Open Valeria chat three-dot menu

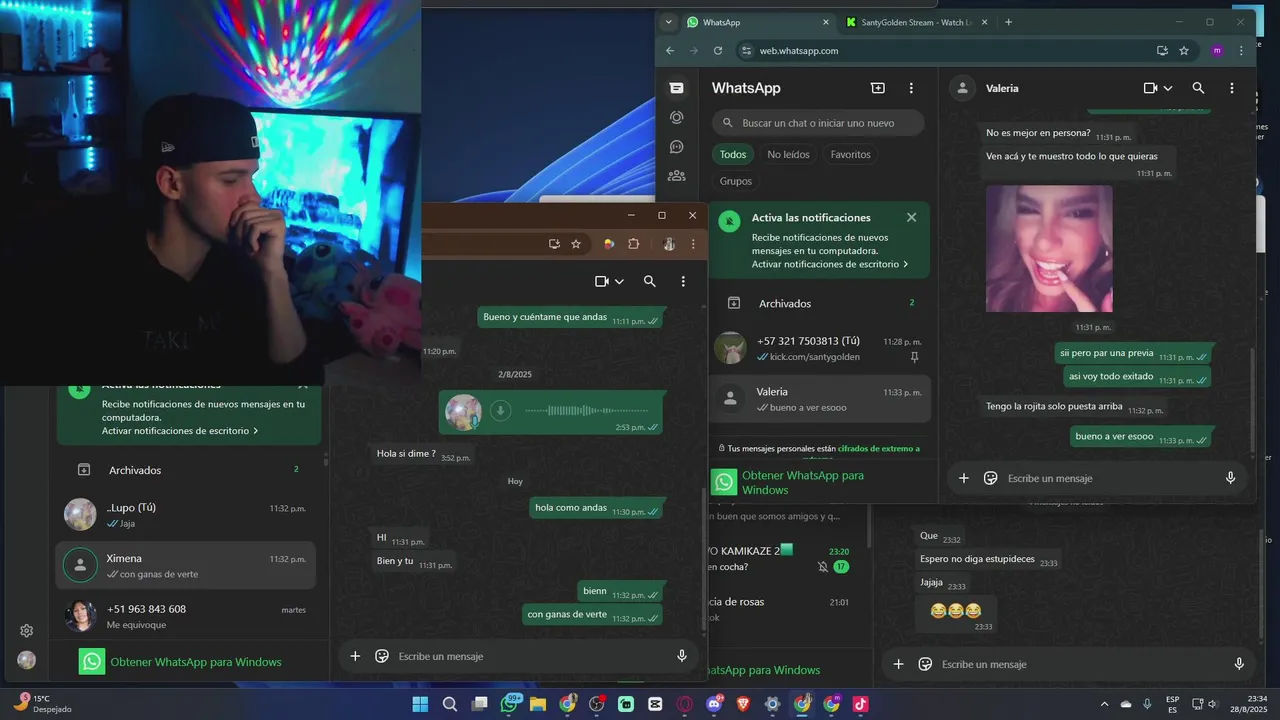point(1232,88)
